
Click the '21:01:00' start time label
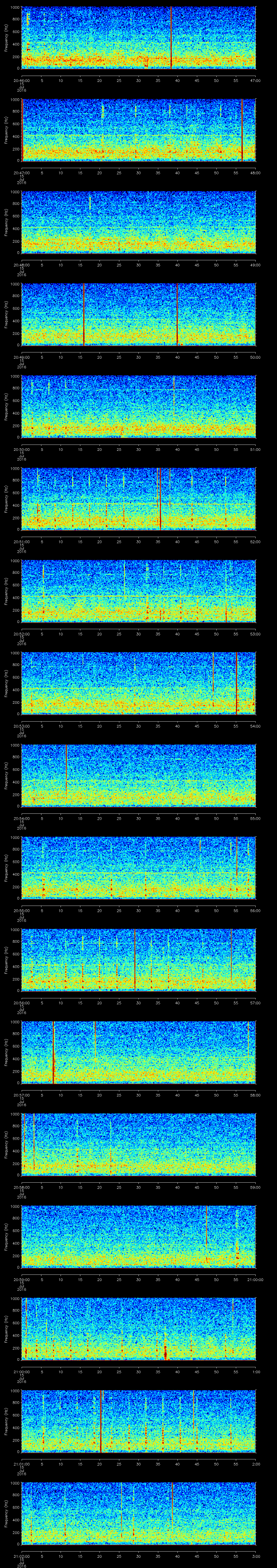click(x=21, y=1464)
